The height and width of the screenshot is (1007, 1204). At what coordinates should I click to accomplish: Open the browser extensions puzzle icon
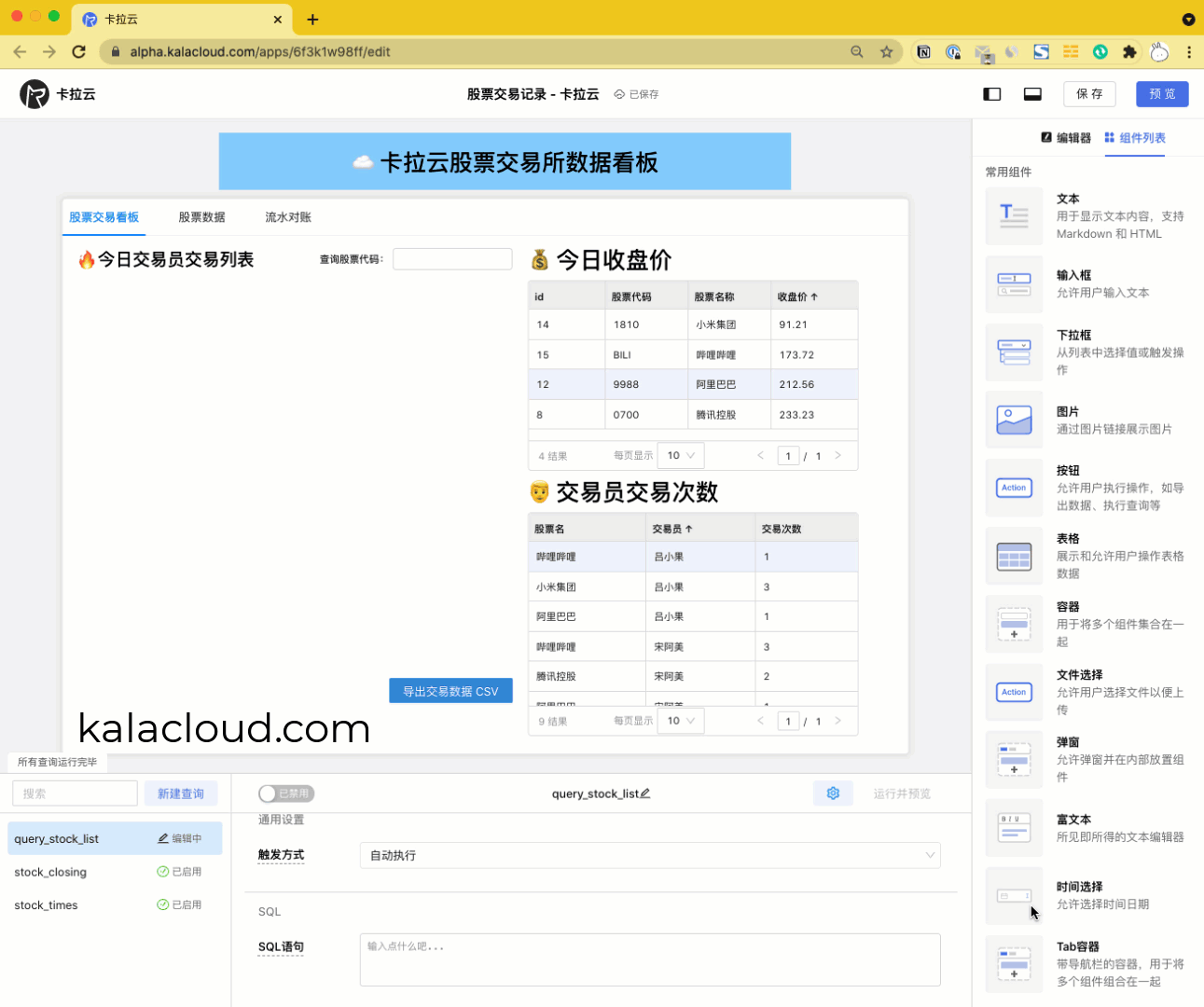click(x=1129, y=52)
